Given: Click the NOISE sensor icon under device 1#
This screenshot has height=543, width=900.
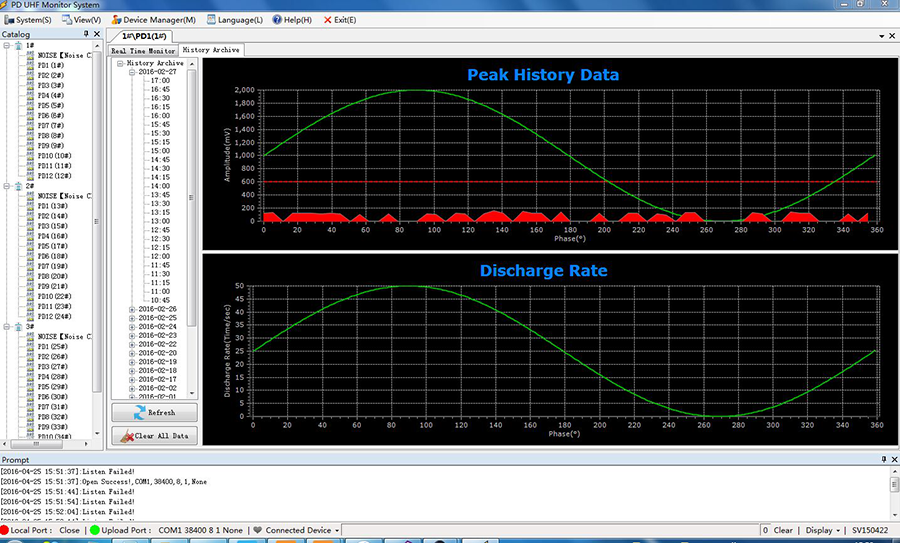Looking at the screenshot, I should tap(29, 55).
